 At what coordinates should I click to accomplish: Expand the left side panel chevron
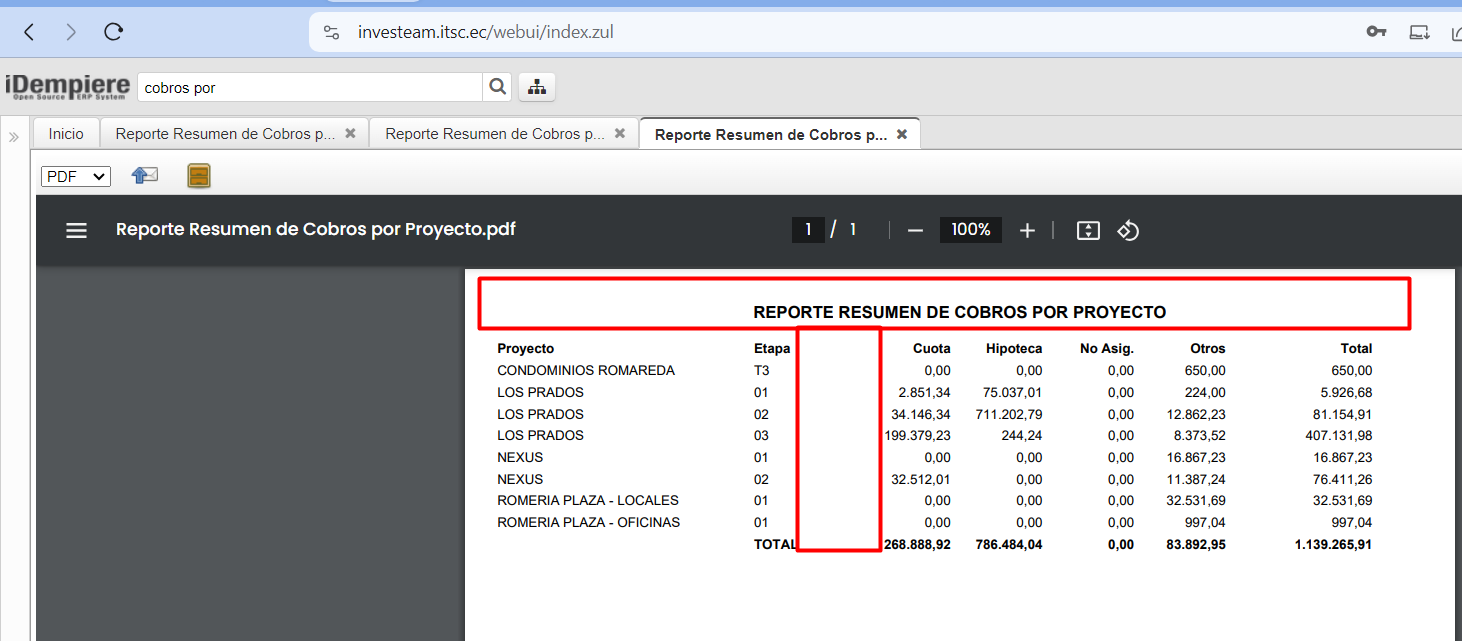[x=14, y=137]
